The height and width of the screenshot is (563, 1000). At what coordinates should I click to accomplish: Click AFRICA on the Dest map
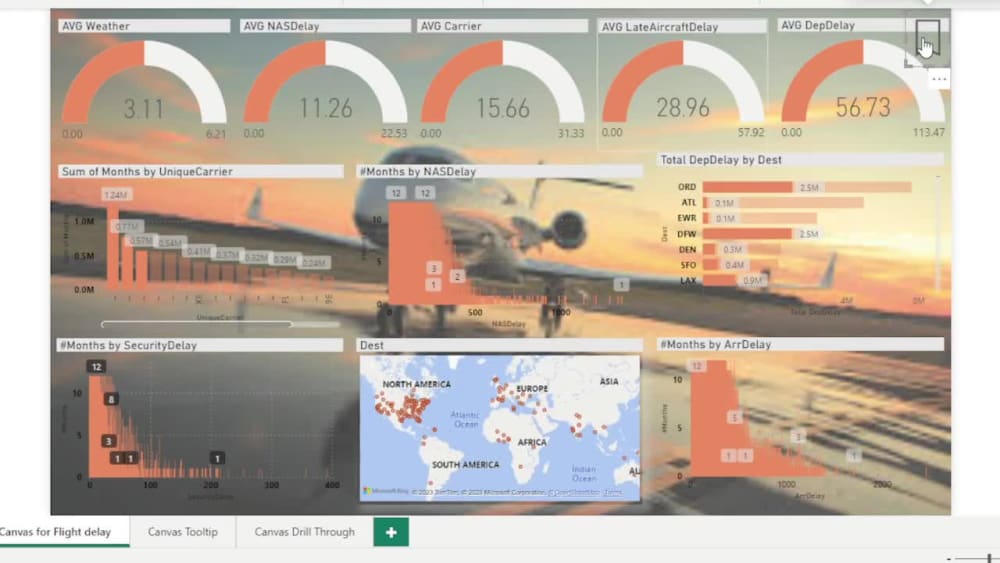(532, 442)
